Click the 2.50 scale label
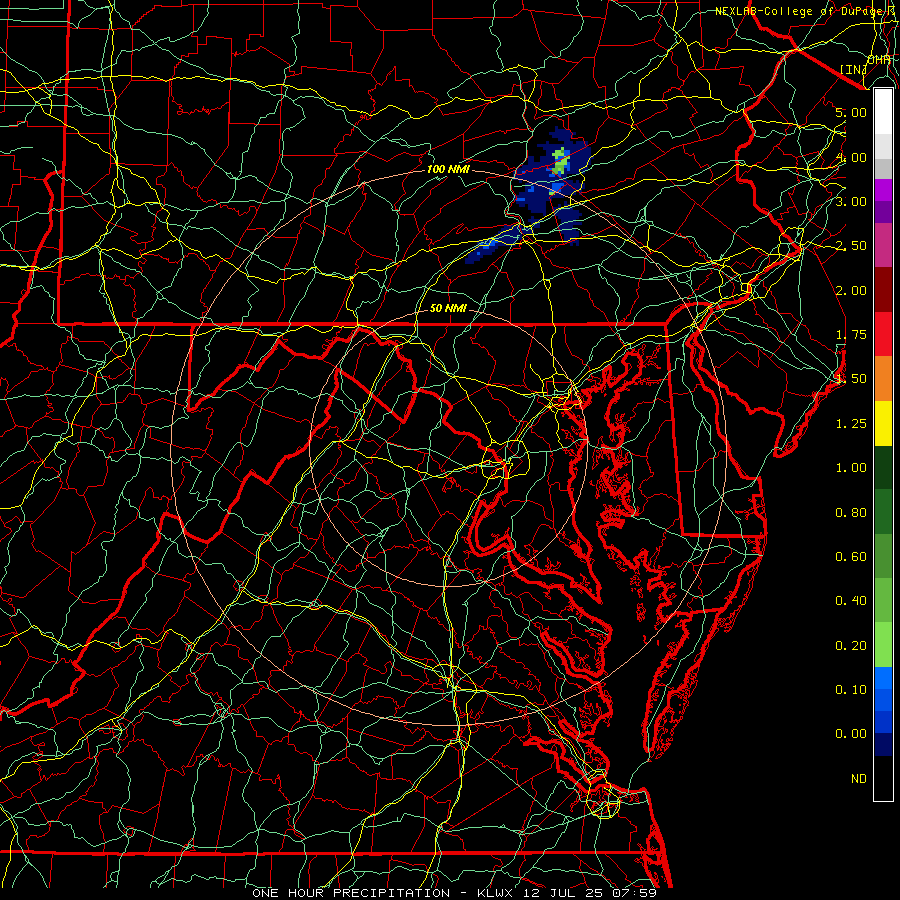The width and height of the screenshot is (900, 900). tap(851, 246)
